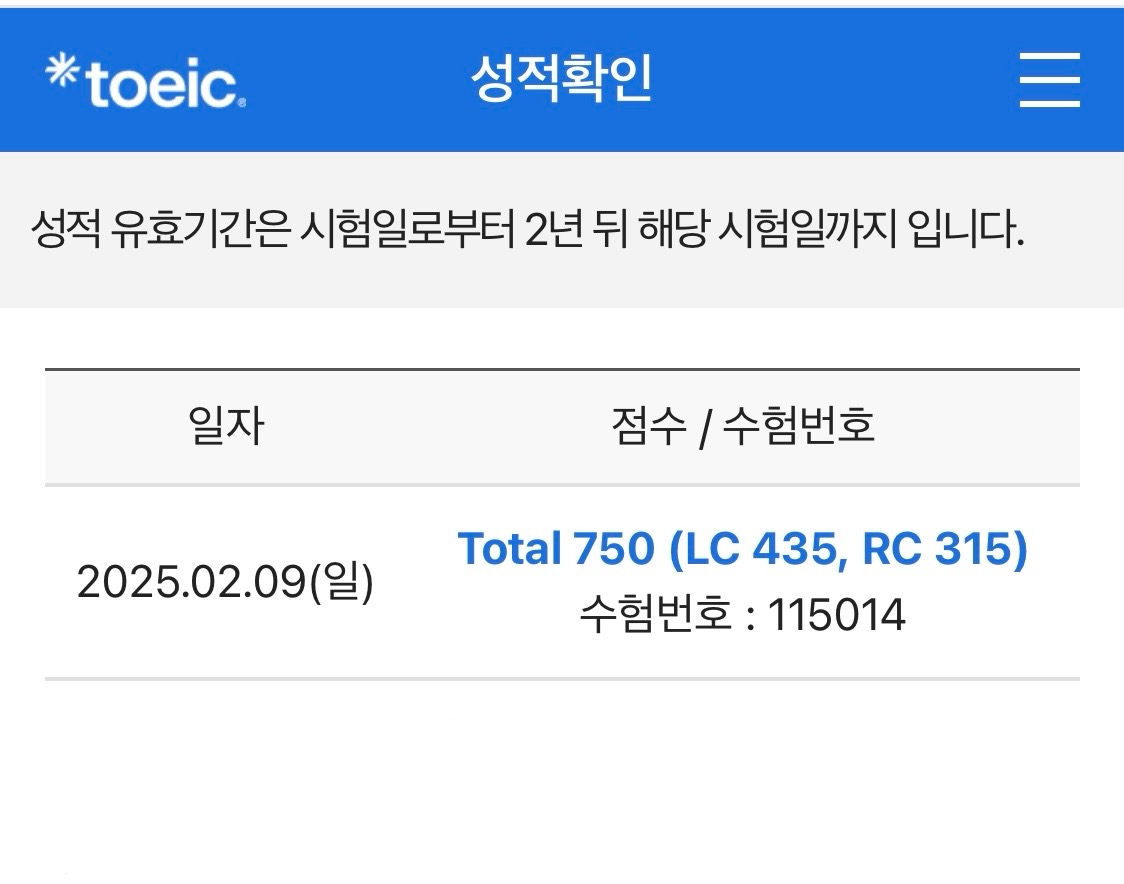
Task: Click the toeic logo
Action: click(x=146, y=80)
